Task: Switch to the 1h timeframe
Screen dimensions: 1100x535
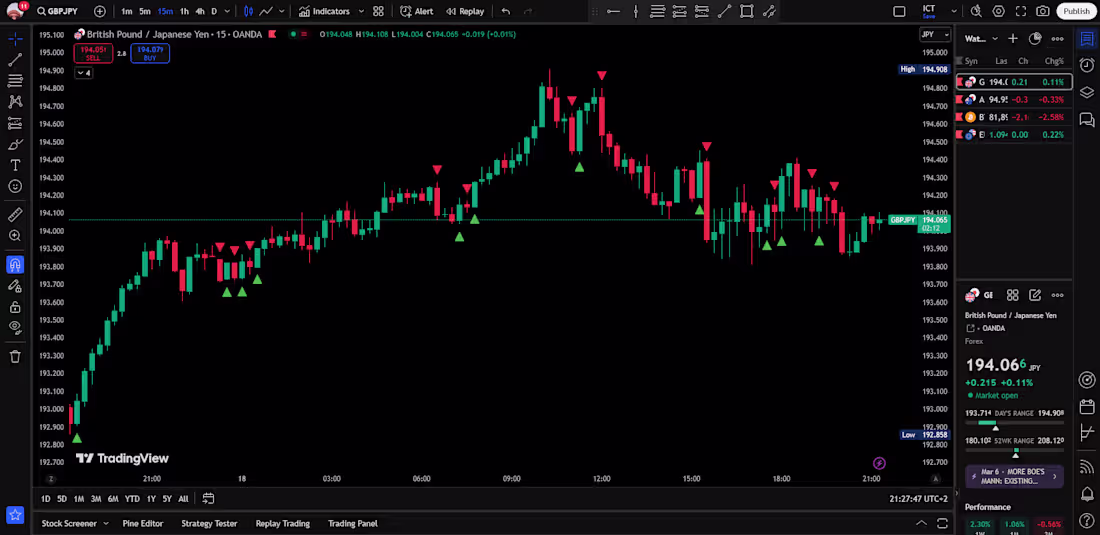Action: [x=184, y=11]
